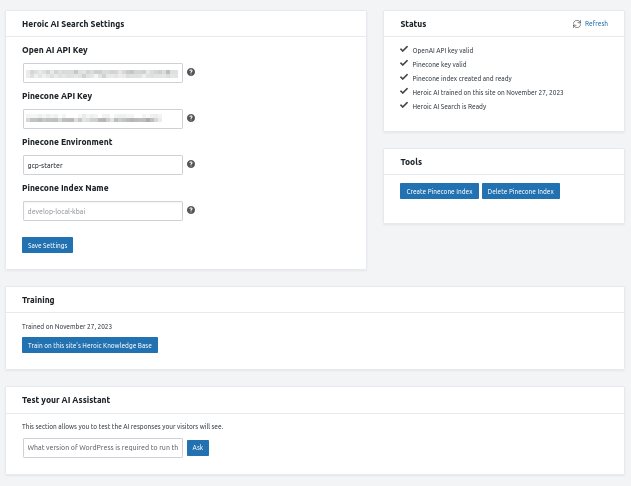Click help icon beside Pinecone API Key field

coord(191,118)
